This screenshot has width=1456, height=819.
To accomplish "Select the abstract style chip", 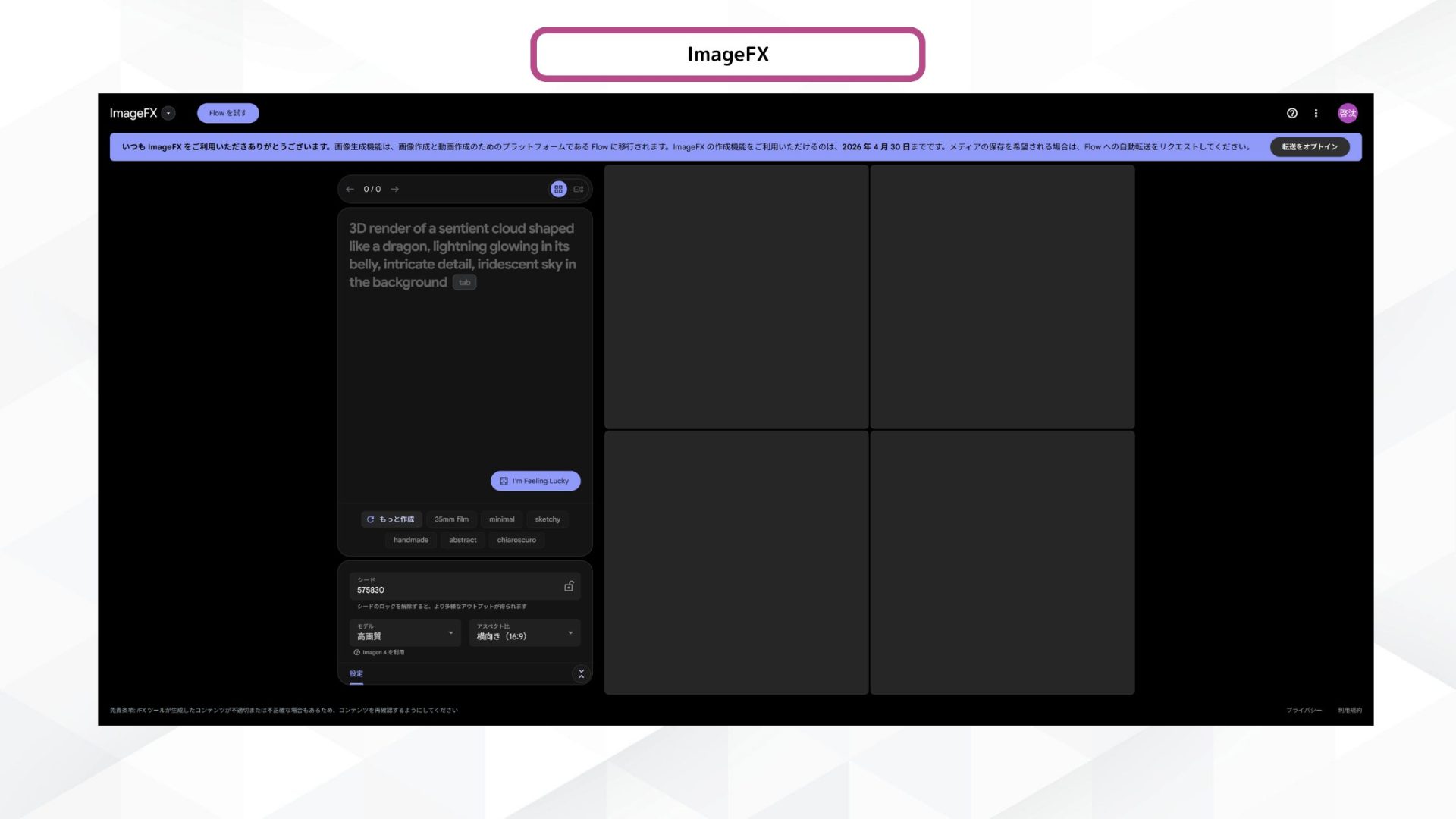I will (463, 540).
